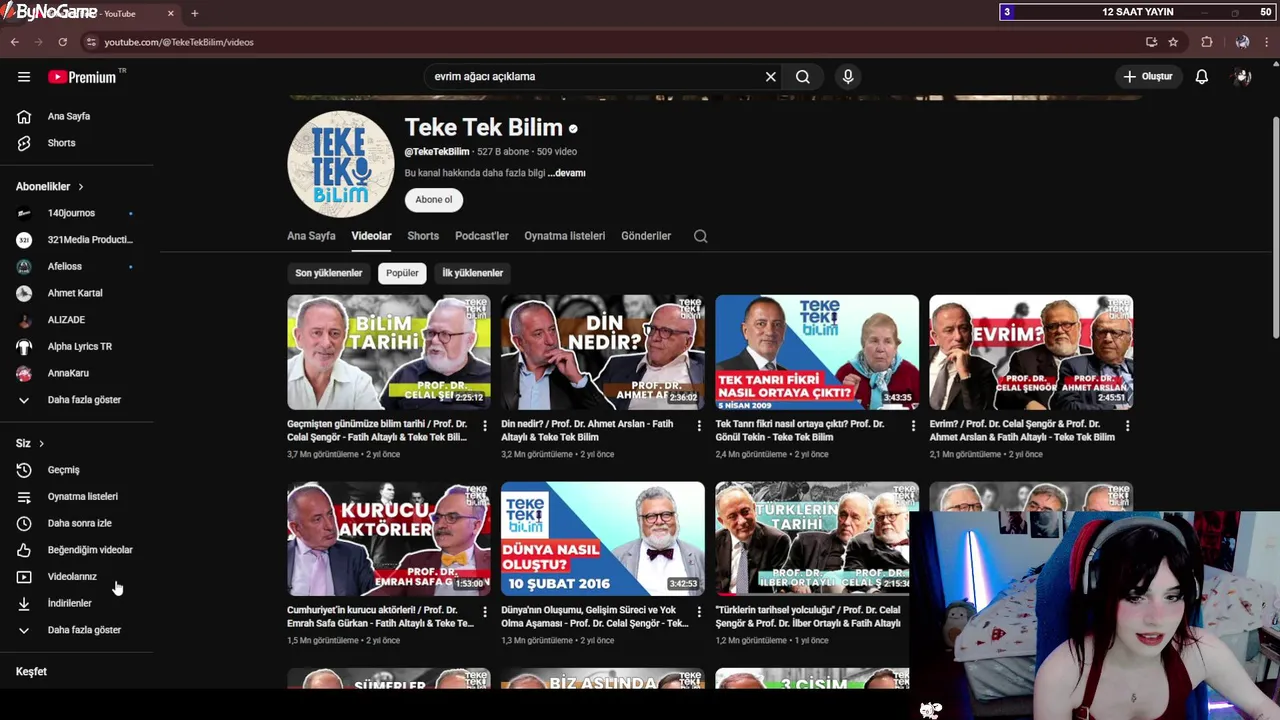Image resolution: width=1280 pixels, height=720 pixels.
Task: Expand the Siz section
Action: point(30,443)
